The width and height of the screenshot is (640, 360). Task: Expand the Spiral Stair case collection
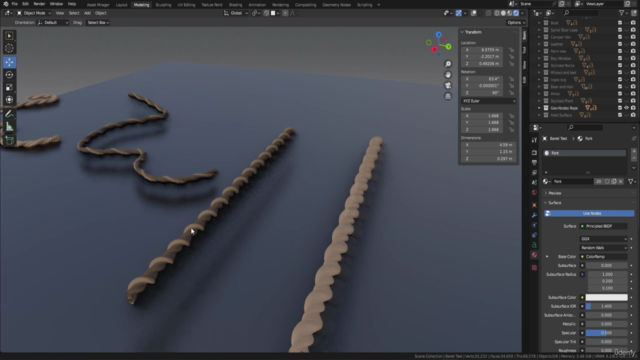[x=539, y=30]
